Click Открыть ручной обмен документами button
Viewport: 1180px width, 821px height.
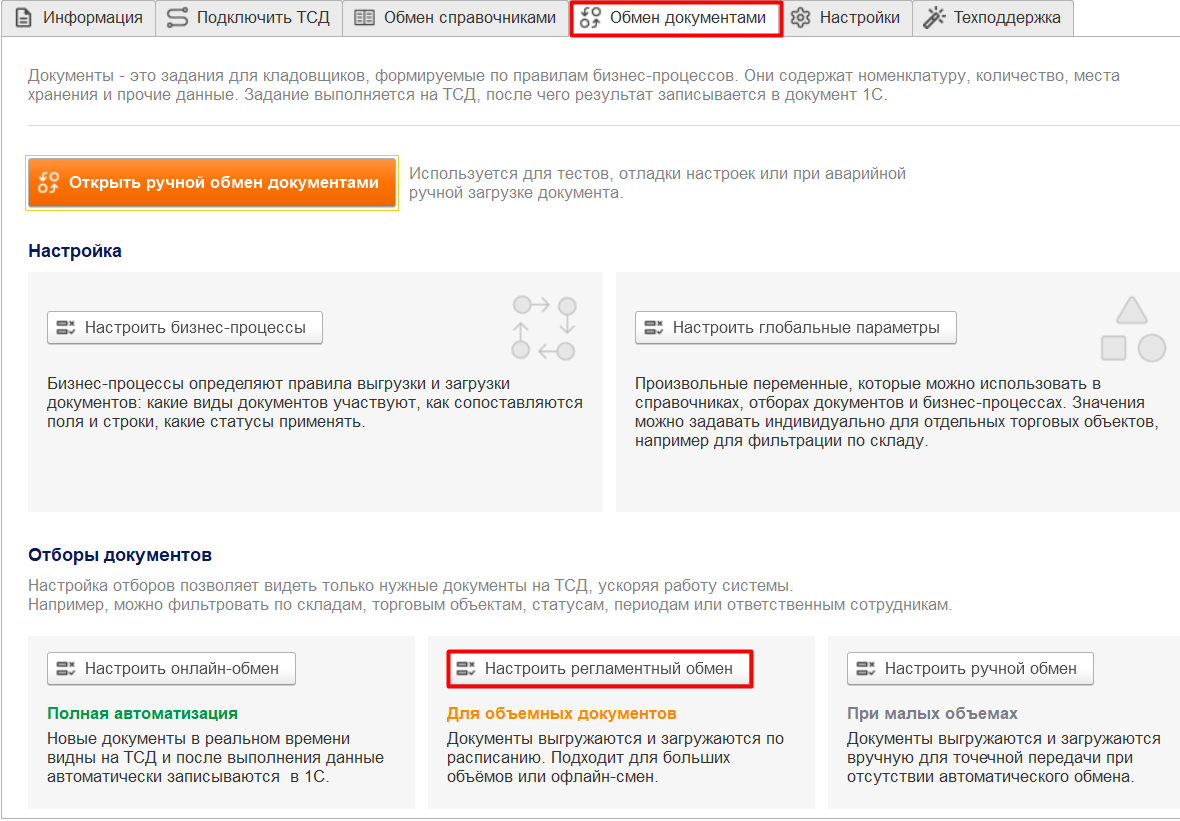(x=211, y=183)
